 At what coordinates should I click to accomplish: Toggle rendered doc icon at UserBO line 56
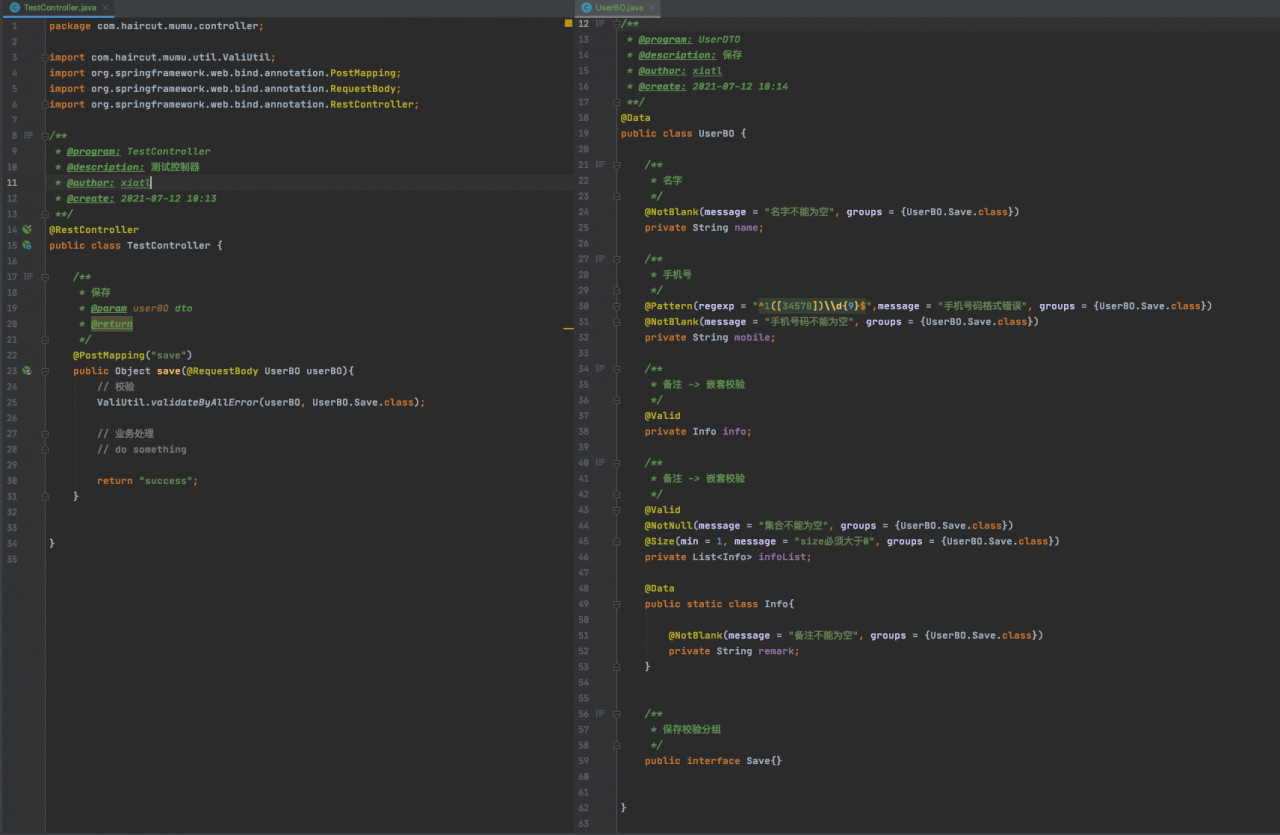point(600,714)
